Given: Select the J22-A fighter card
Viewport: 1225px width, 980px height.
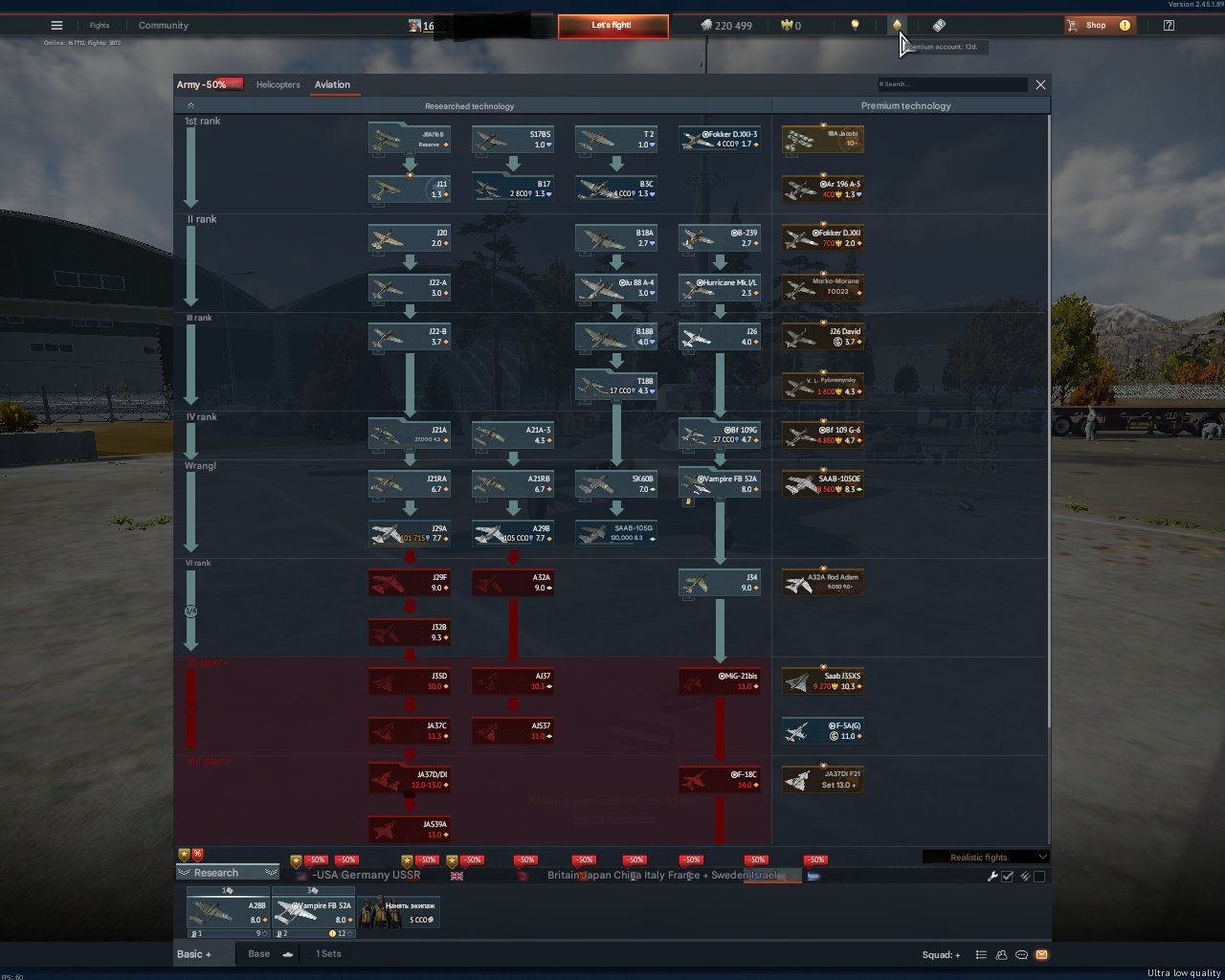Looking at the screenshot, I should pos(410,287).
